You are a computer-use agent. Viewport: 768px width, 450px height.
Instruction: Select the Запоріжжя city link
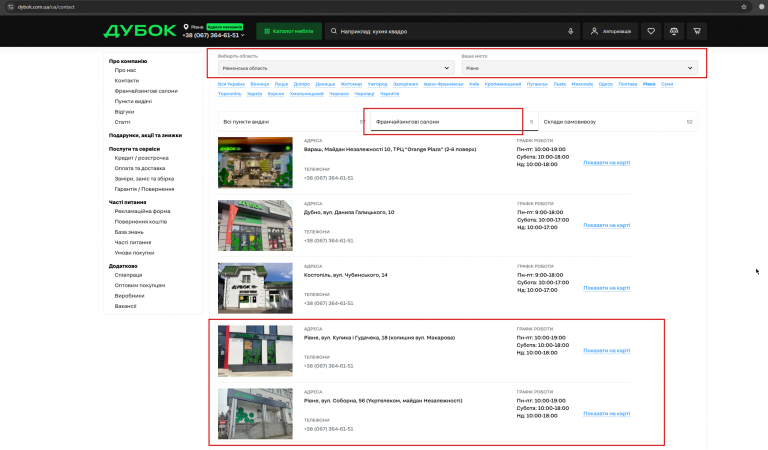[x=405, y=84]
